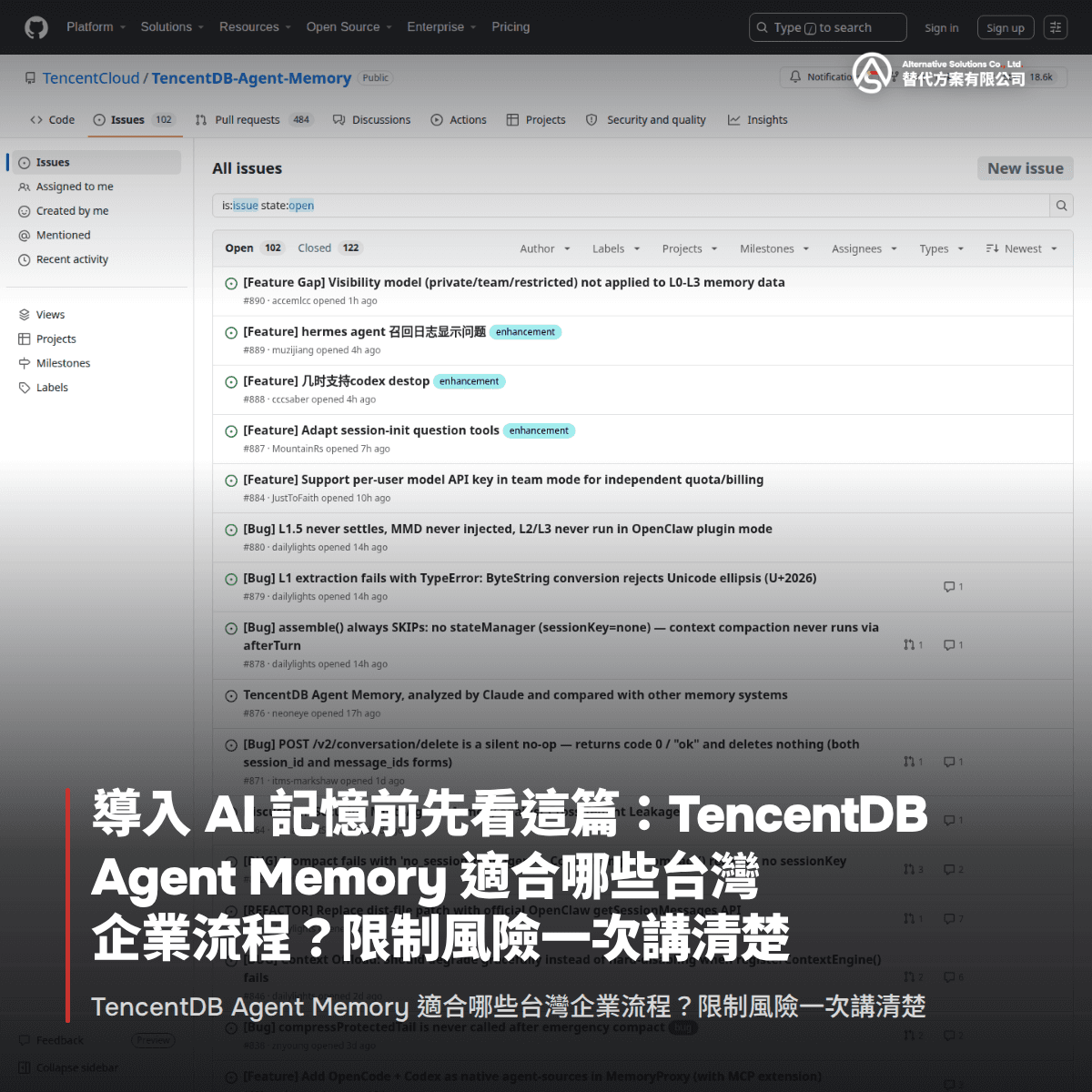
Task: Click enhancement label on issue #889
Action: pos(525,332)
